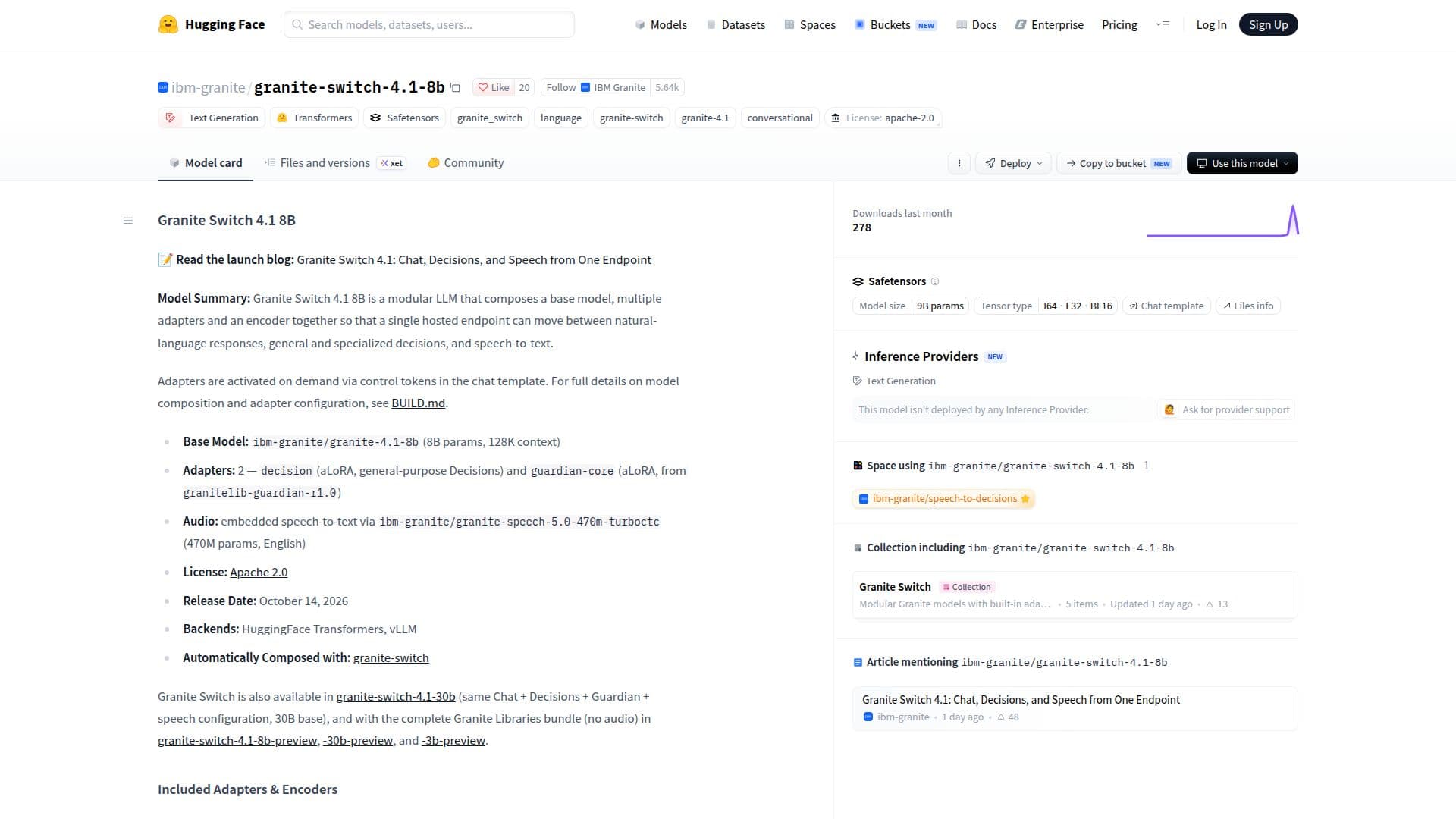The image size is (1456, 819).
Task: Follow IBM Granite
Action: tap(596, 87)
